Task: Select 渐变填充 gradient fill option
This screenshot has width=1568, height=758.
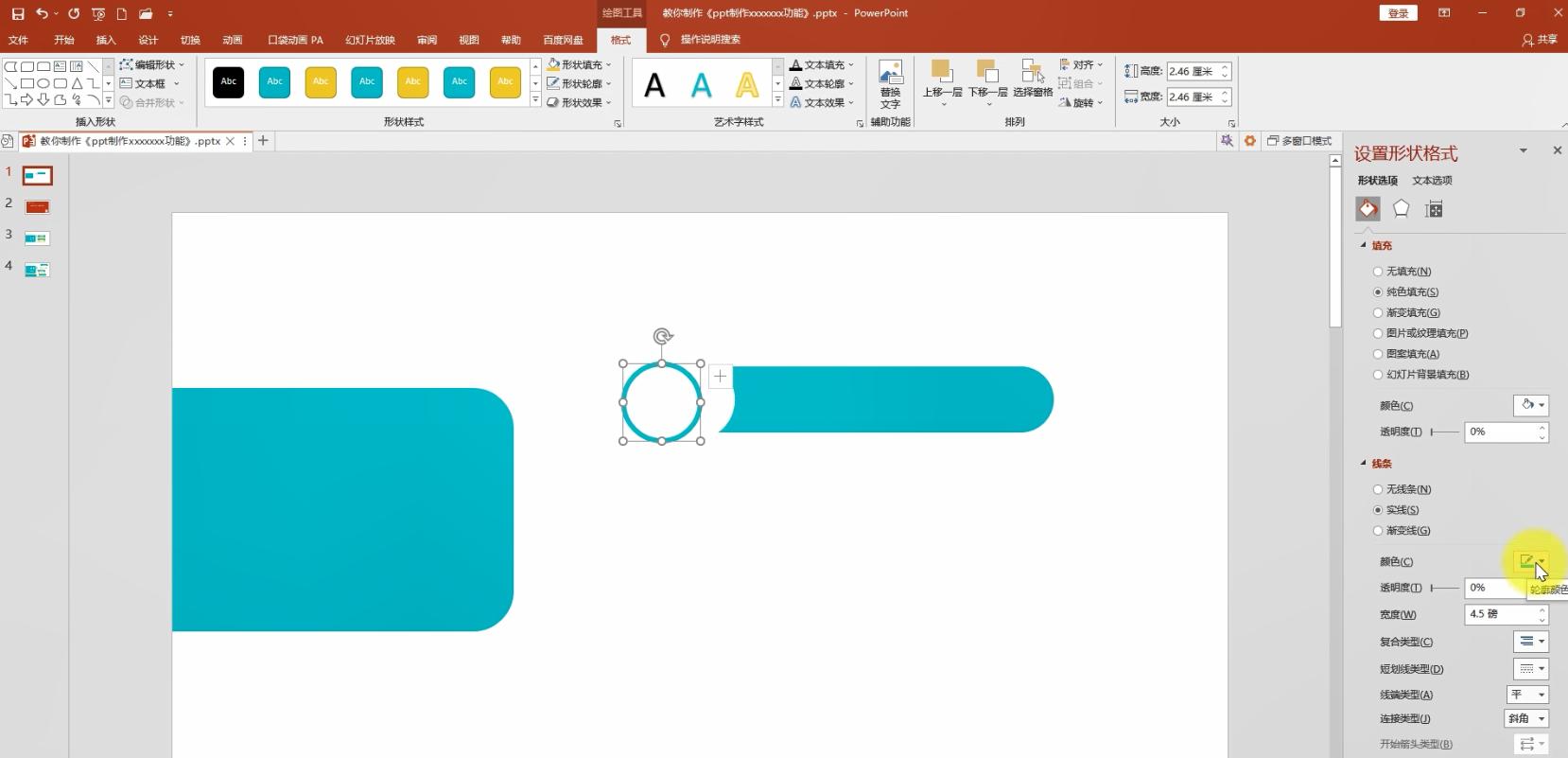Action: (x=1406, y=313)
